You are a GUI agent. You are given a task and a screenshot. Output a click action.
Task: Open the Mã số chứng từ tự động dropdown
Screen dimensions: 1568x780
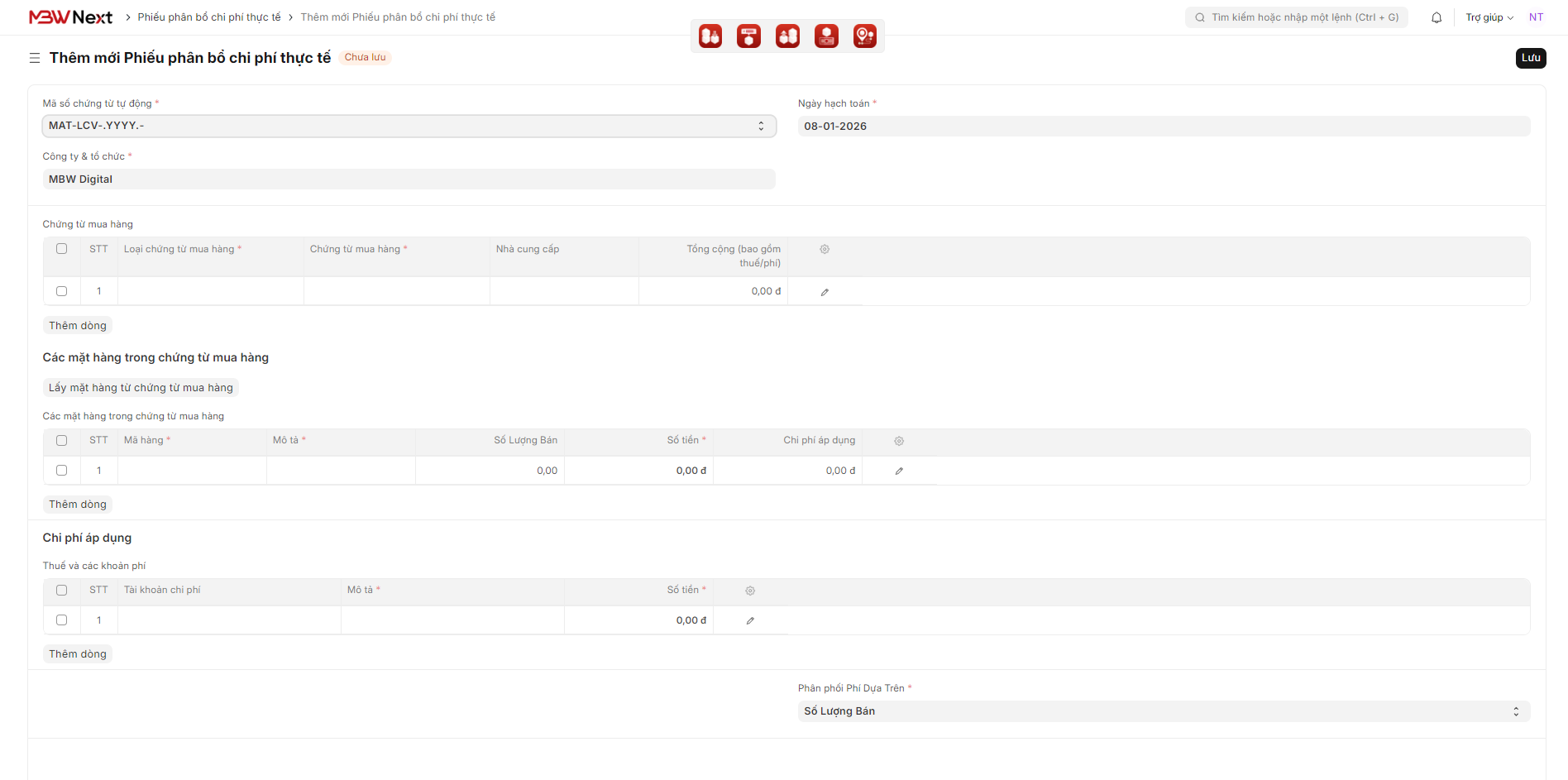pyautogui.click(x=409, y=126)
